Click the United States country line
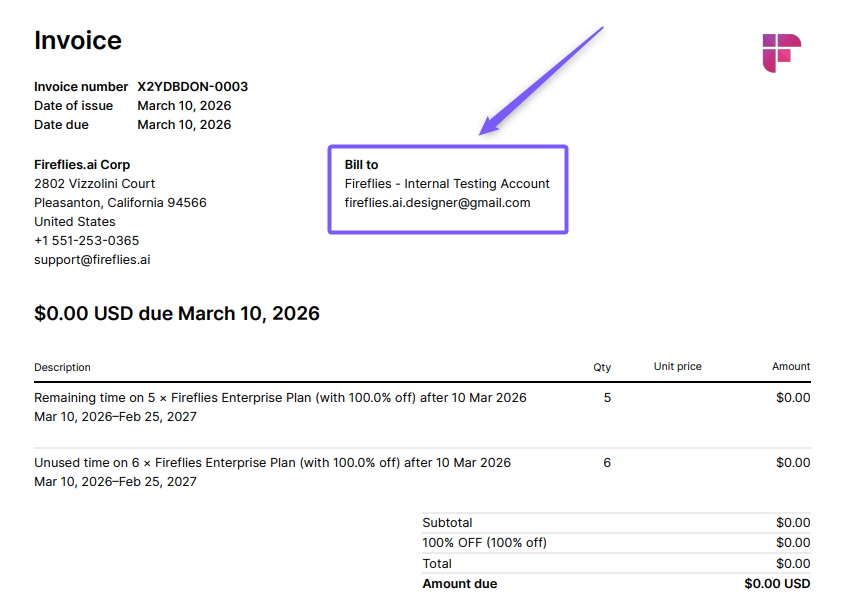 (x=75, y=221)
